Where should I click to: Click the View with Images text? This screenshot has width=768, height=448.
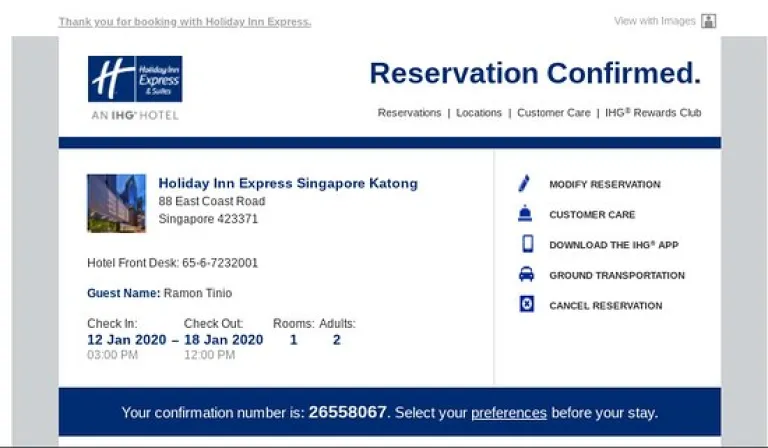tap(654, 21)
